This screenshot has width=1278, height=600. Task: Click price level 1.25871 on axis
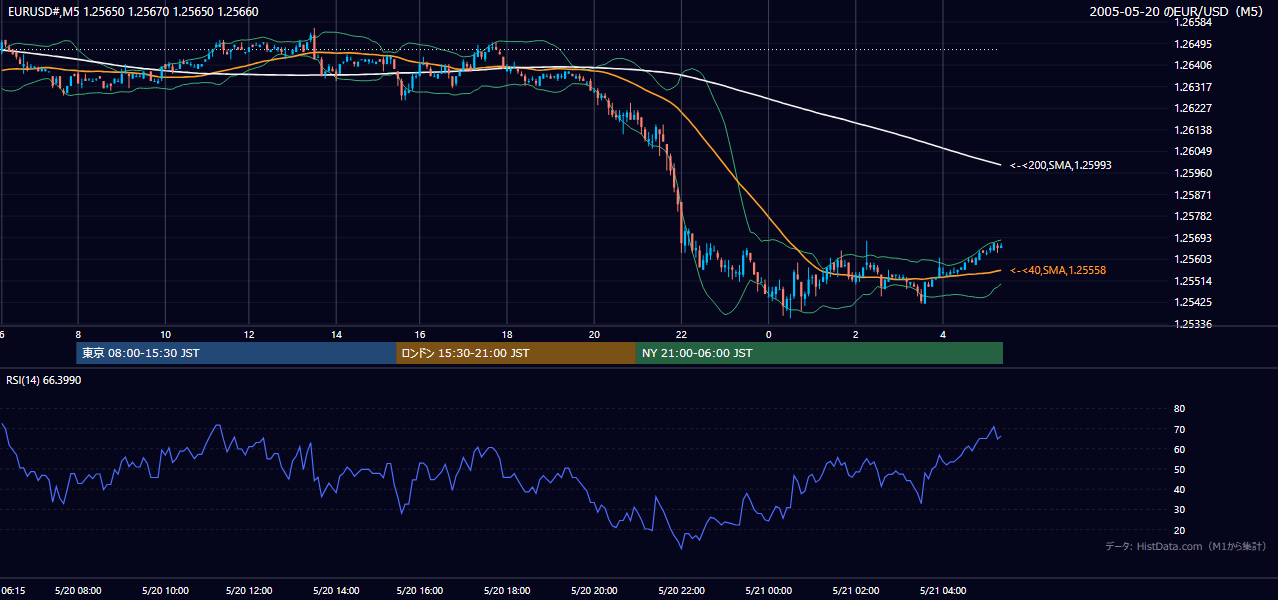pyautogui.click(x=1193, y=195)
